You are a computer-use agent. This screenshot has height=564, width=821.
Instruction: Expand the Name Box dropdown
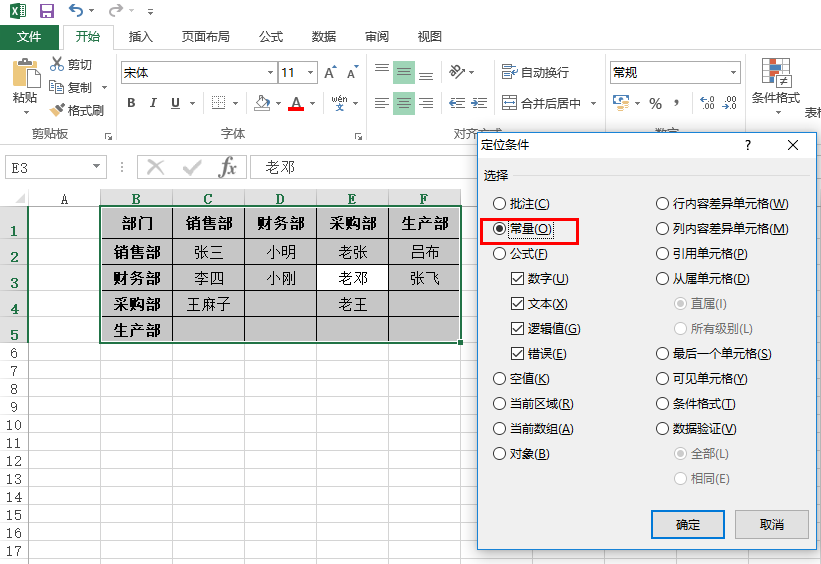click(96, 167)
